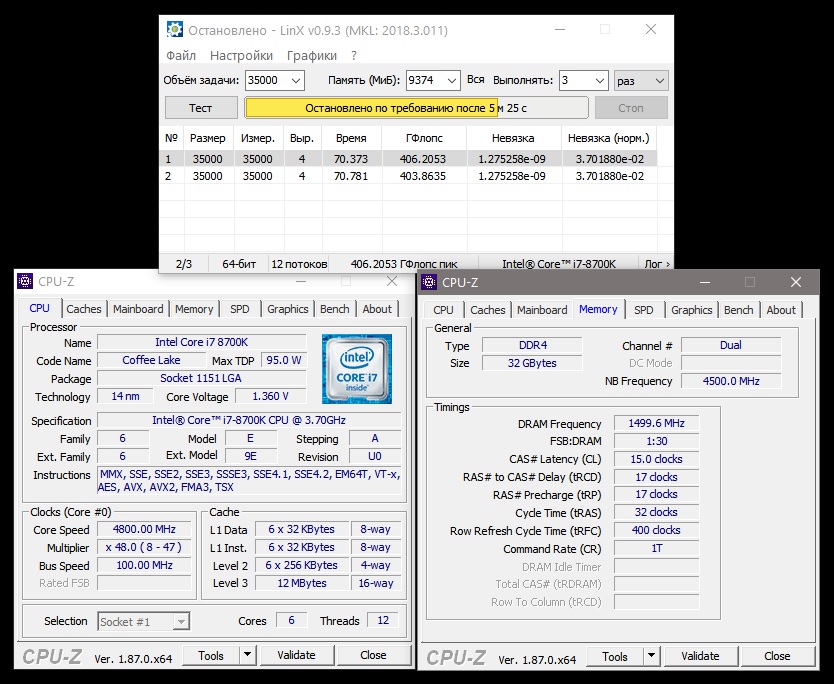Start the LinX test with Тест button
834x684 pixels.
pyautogui.click(x=201, y=108)
